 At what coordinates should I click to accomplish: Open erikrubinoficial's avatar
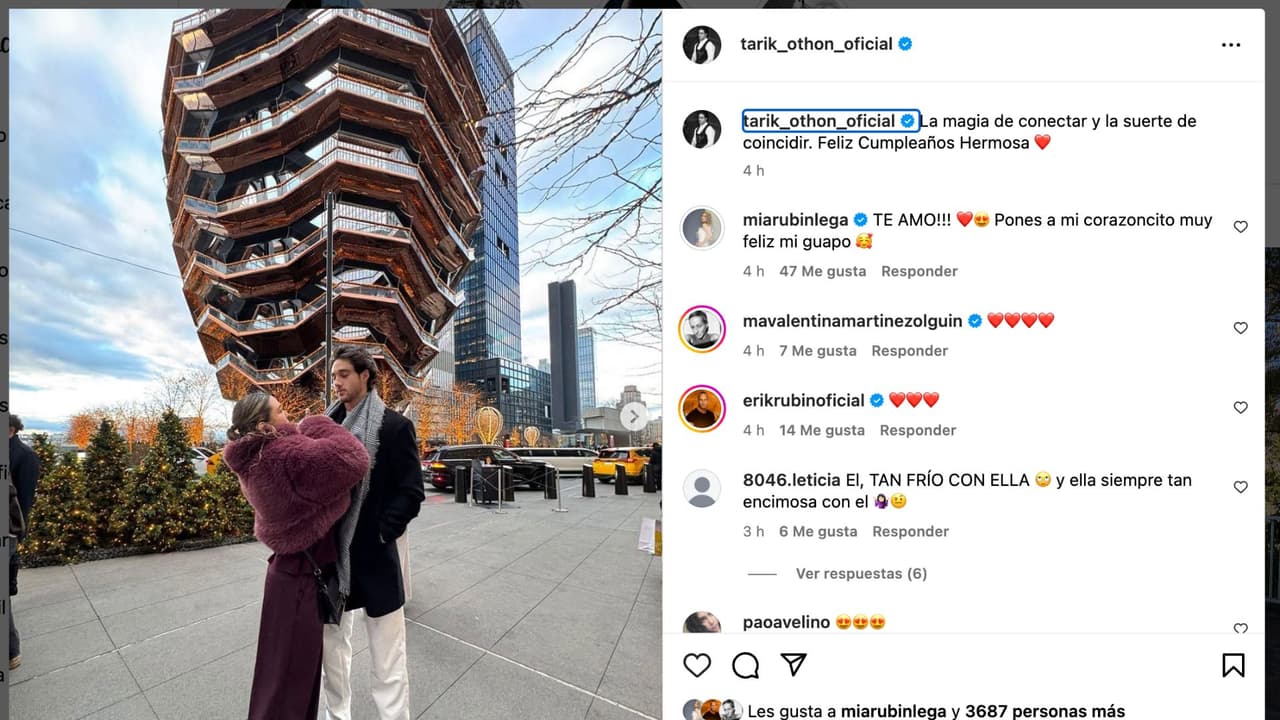(x=702, y=408)
